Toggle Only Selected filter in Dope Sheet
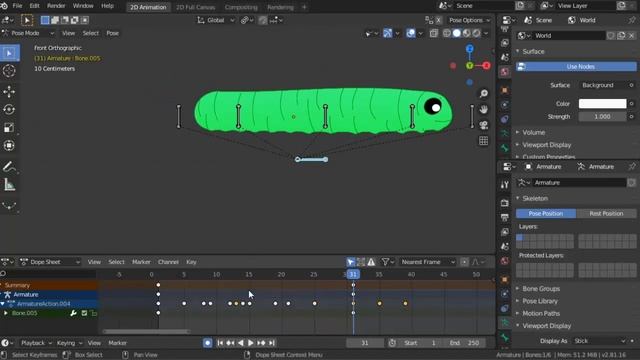Image resolution: width=640 pixels, height=360 pixels. pyautogui.click(x=351, y=262)
